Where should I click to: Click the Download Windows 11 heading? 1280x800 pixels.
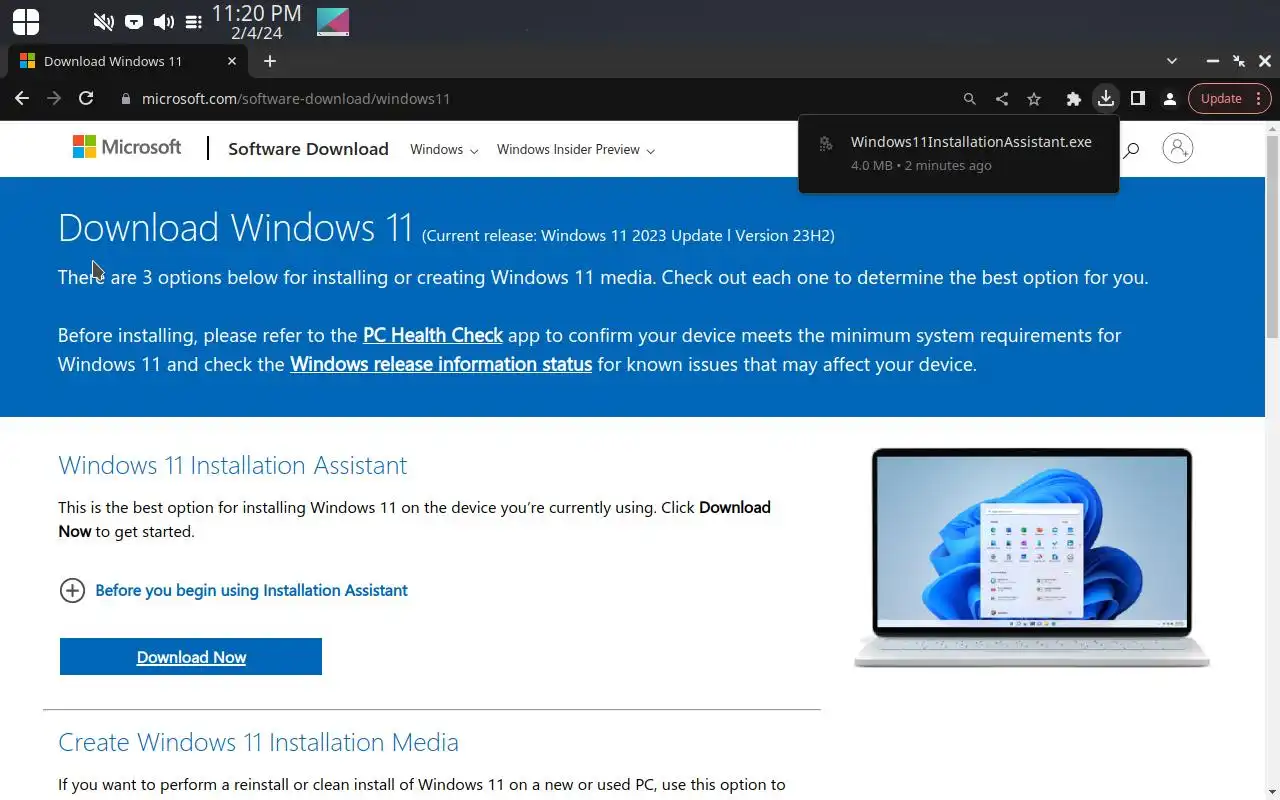click(x=235, y=228)
